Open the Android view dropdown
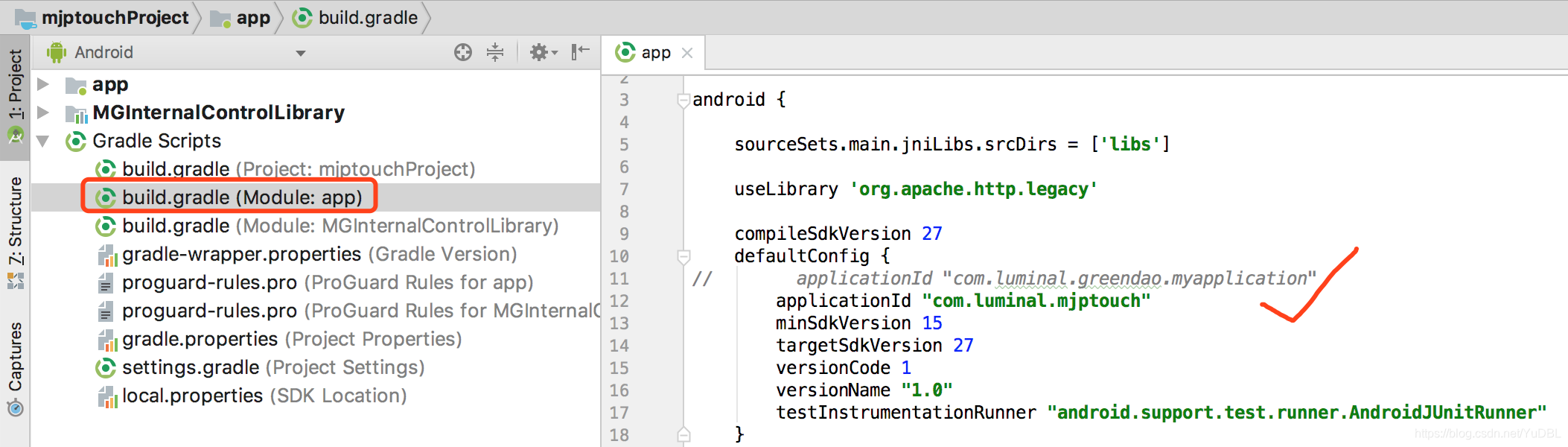The height and width of the screenshot is (447, 1568). (x=301, y=53)
